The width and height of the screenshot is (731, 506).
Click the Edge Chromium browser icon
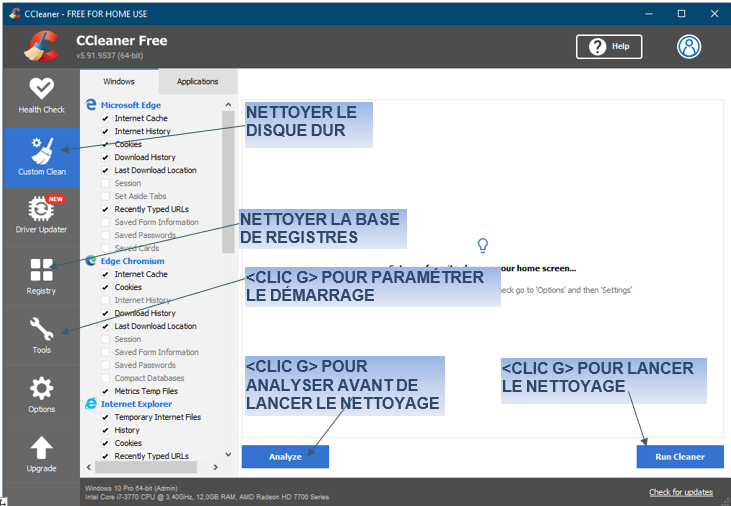91,261
